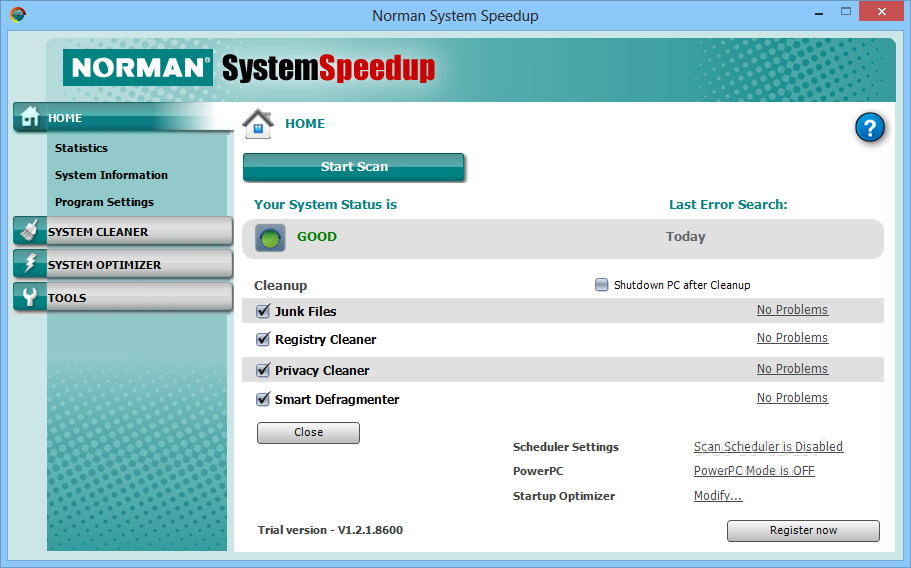
Task: Open Smart Defragmenter No Problems link
Action: 792,398
